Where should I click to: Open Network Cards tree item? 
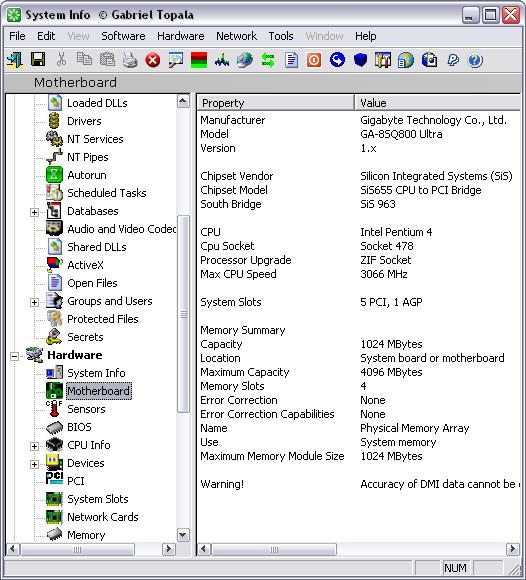click(102, 517)
